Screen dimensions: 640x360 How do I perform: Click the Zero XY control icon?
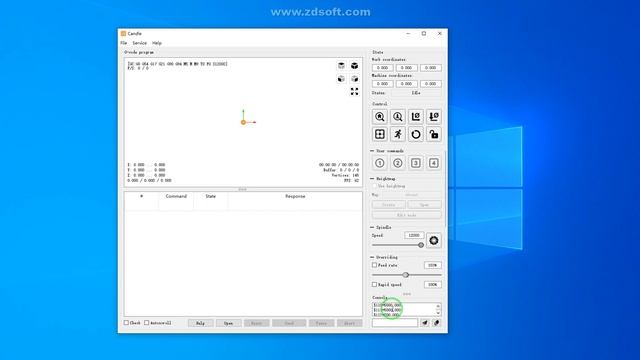pyautogui.click(x=416, y=117)
